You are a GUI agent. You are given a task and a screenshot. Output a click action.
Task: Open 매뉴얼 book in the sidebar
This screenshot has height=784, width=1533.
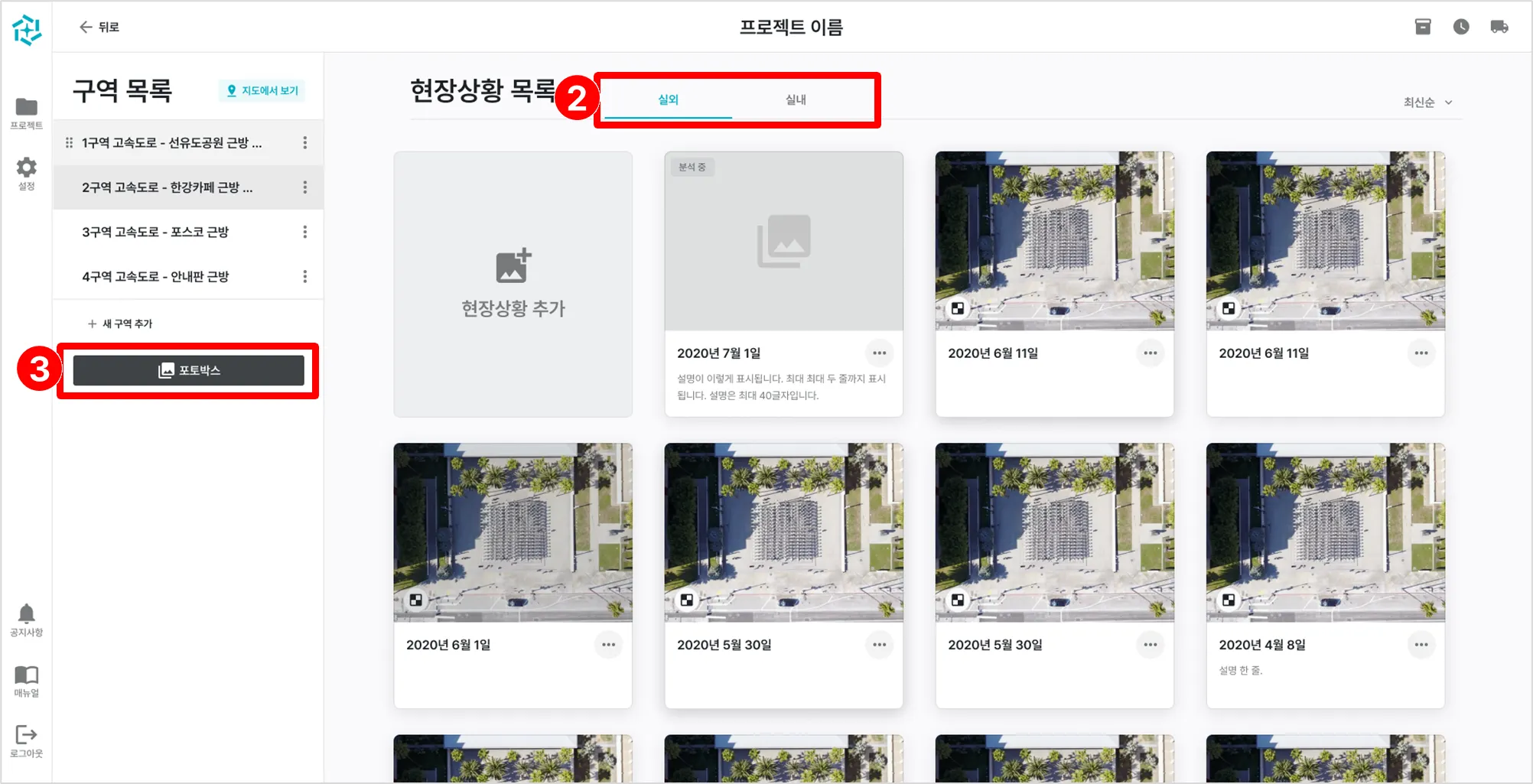click(27, 681)
